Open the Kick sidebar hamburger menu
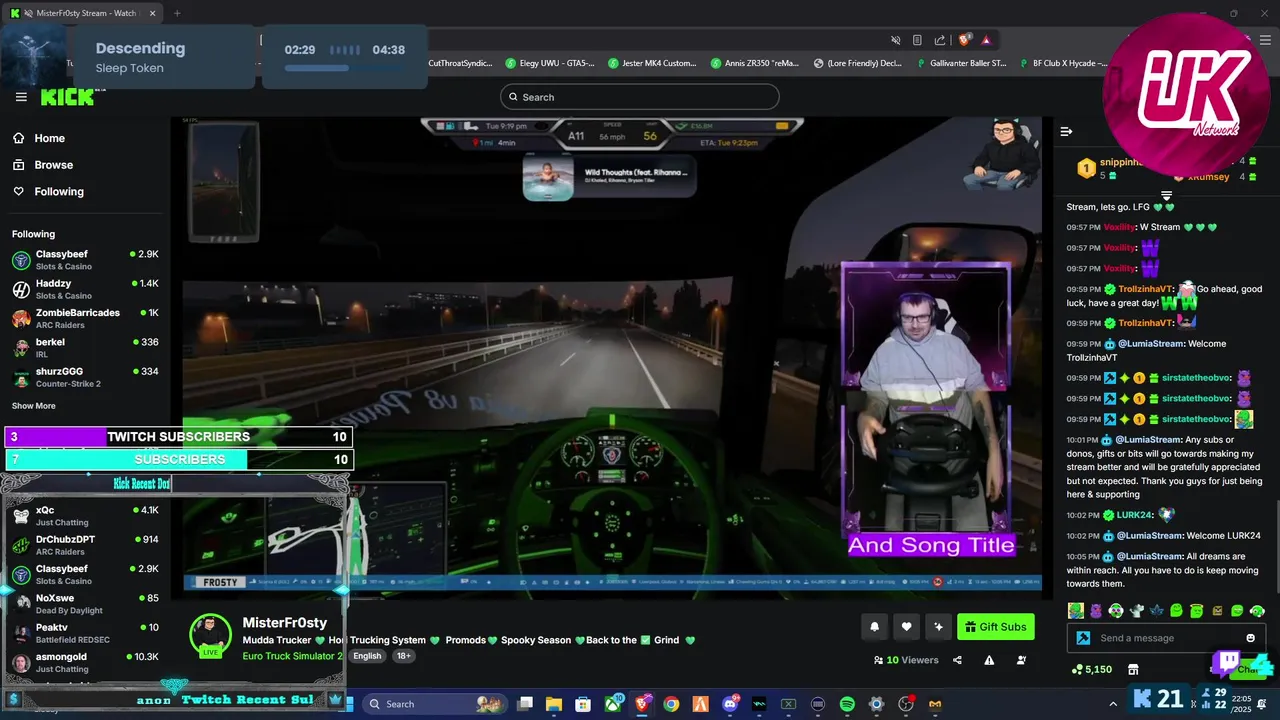 tap(21, 97)
